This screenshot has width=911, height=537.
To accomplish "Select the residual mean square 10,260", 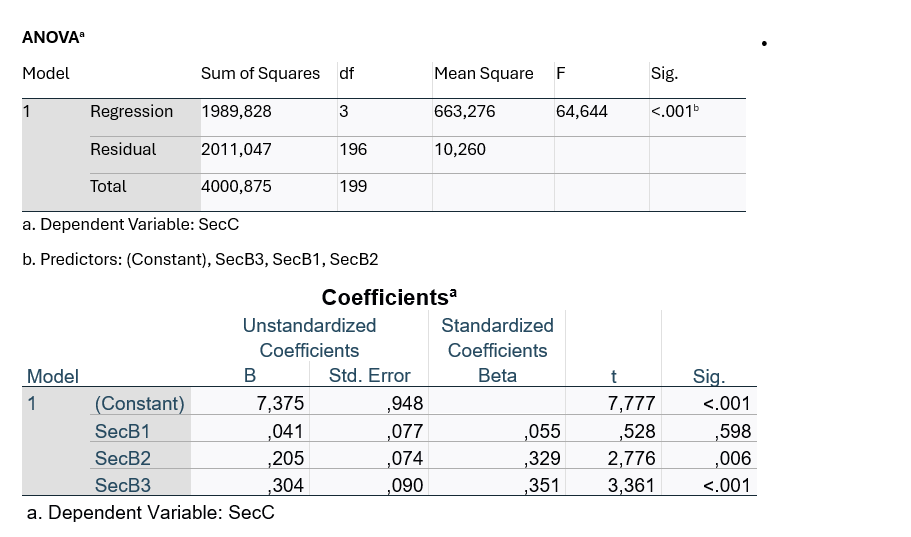I will tap(459, 149).
